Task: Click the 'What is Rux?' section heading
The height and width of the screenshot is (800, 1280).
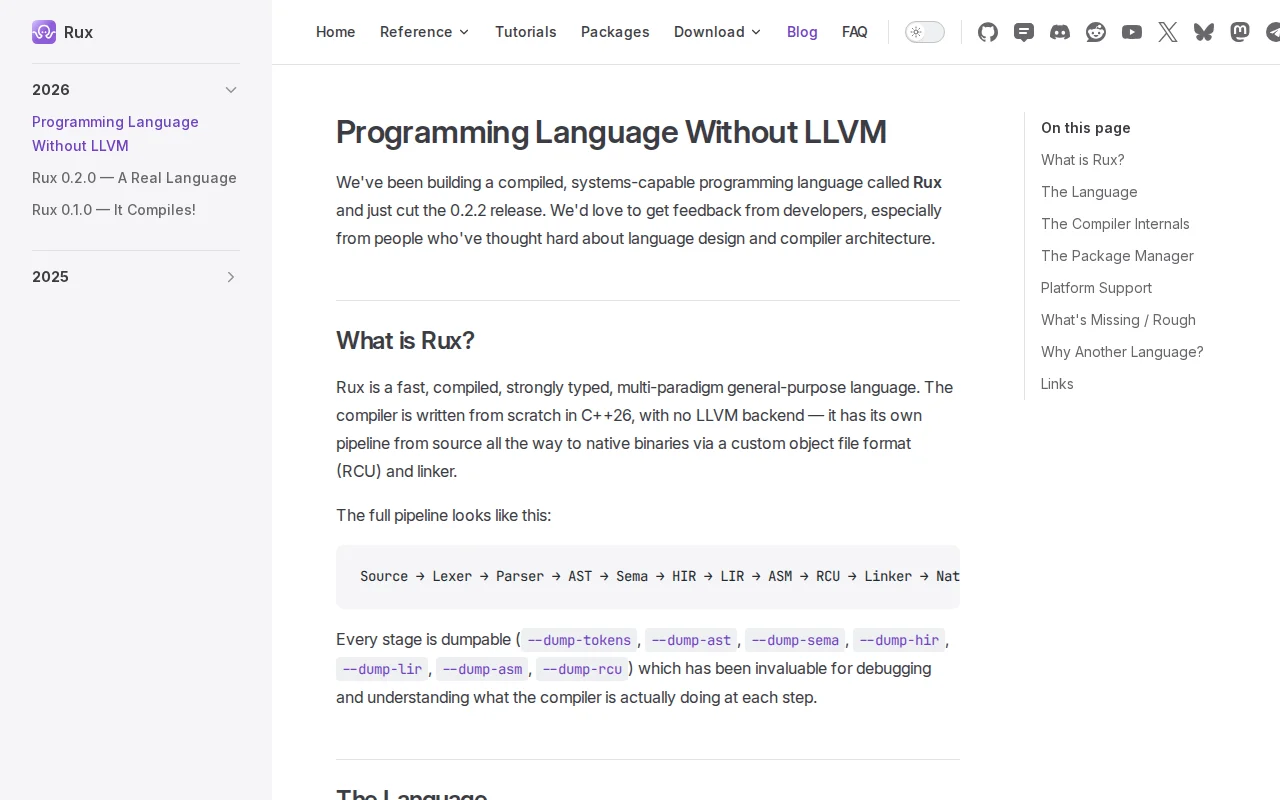Action: pos(405,341)
